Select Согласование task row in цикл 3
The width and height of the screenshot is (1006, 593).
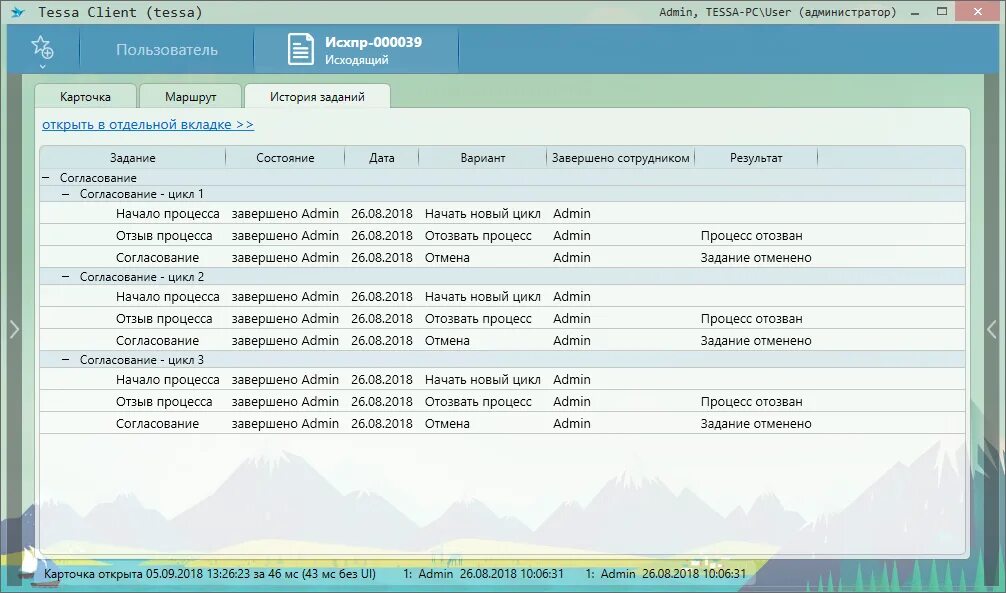pos(502,424)
